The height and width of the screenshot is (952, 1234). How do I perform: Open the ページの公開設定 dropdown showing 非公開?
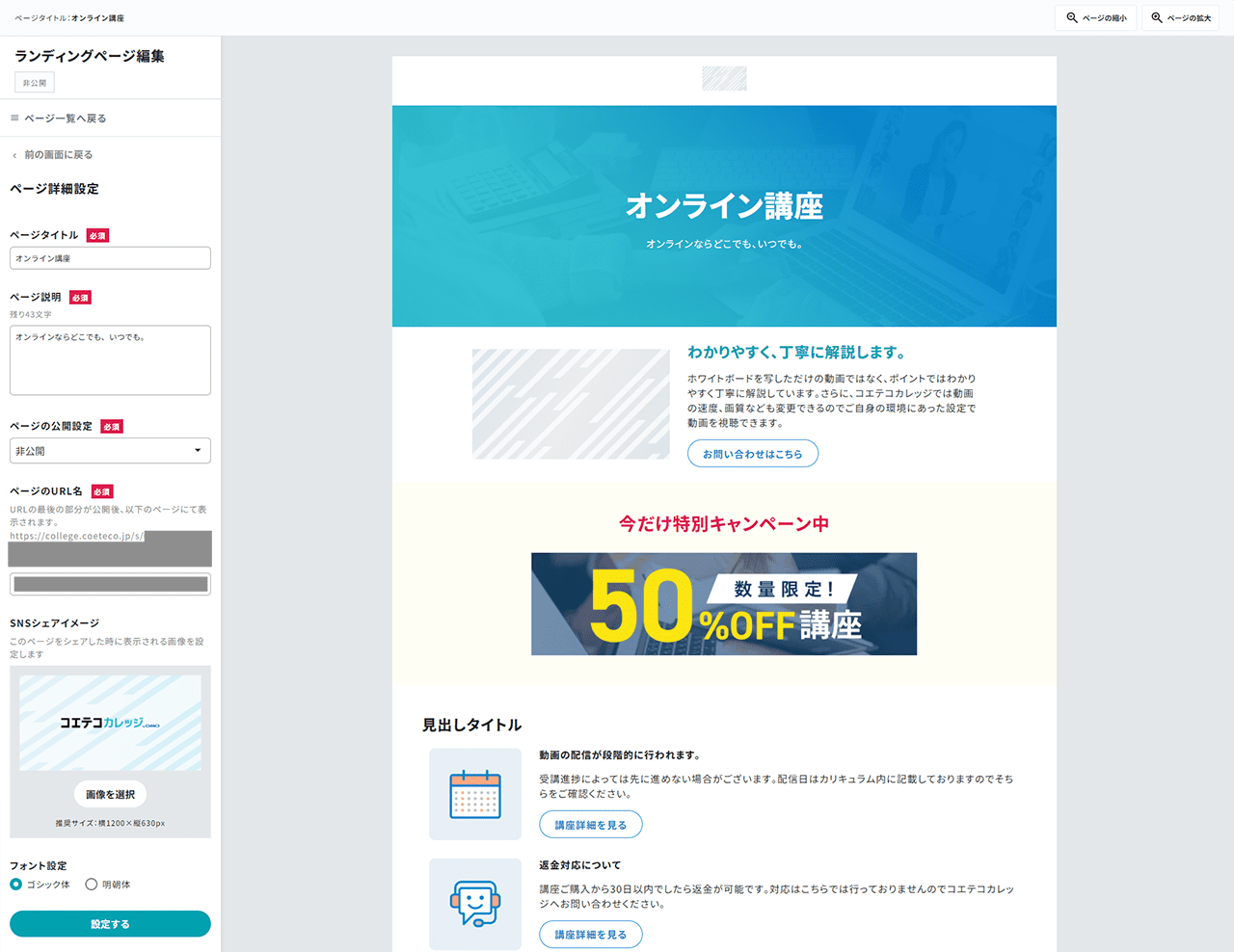(x=110, y=450)
